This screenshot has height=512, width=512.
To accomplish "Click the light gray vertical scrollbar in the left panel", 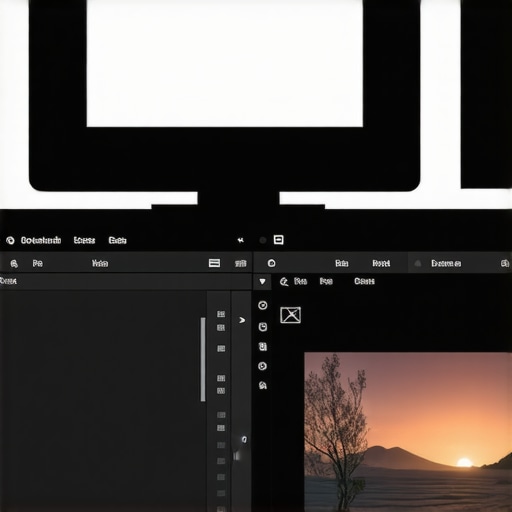I will 203,359.
